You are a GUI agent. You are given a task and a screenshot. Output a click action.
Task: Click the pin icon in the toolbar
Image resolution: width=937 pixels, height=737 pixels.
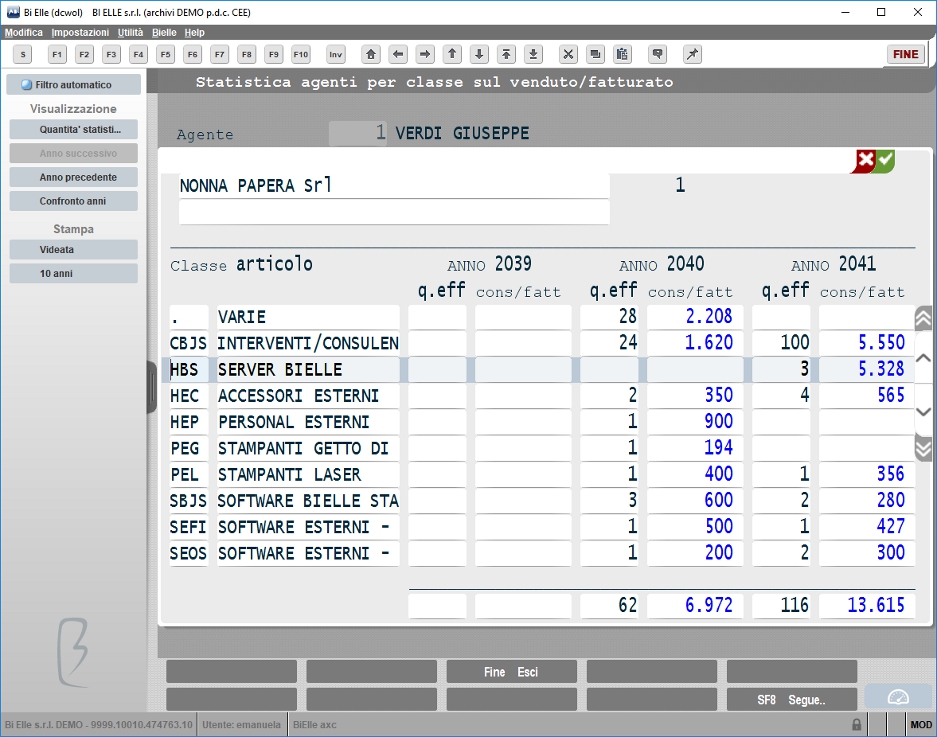[692, 54]
